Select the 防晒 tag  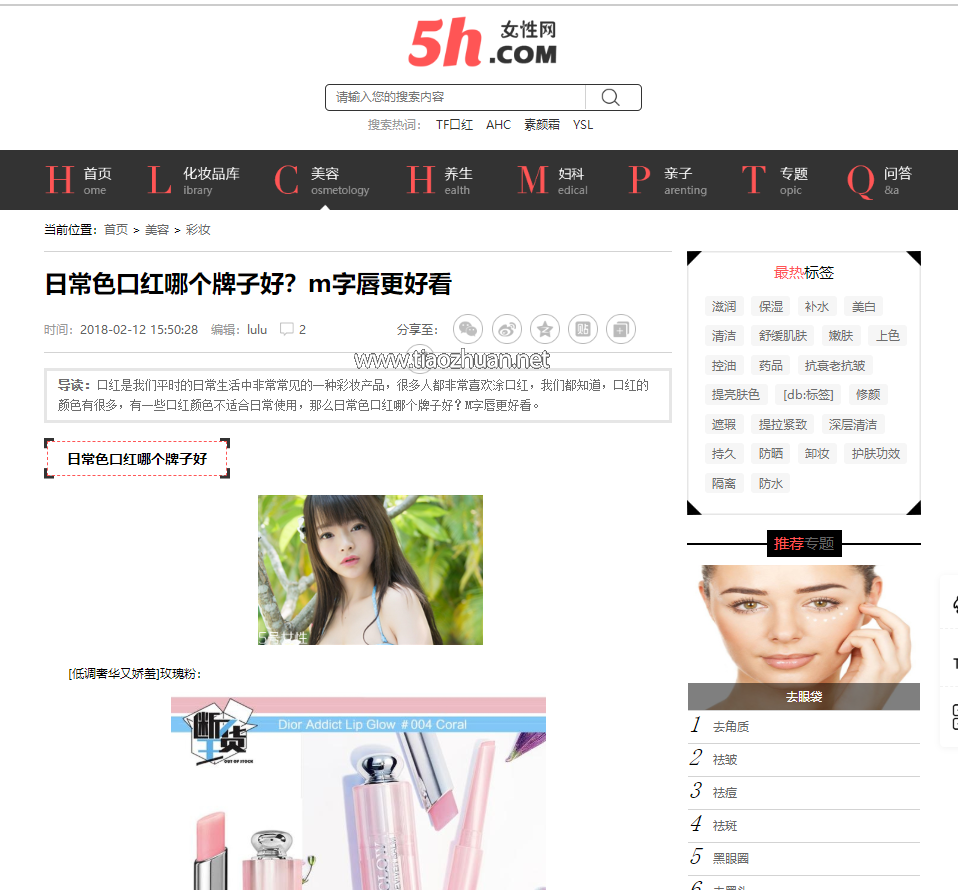tap(771, 454)
